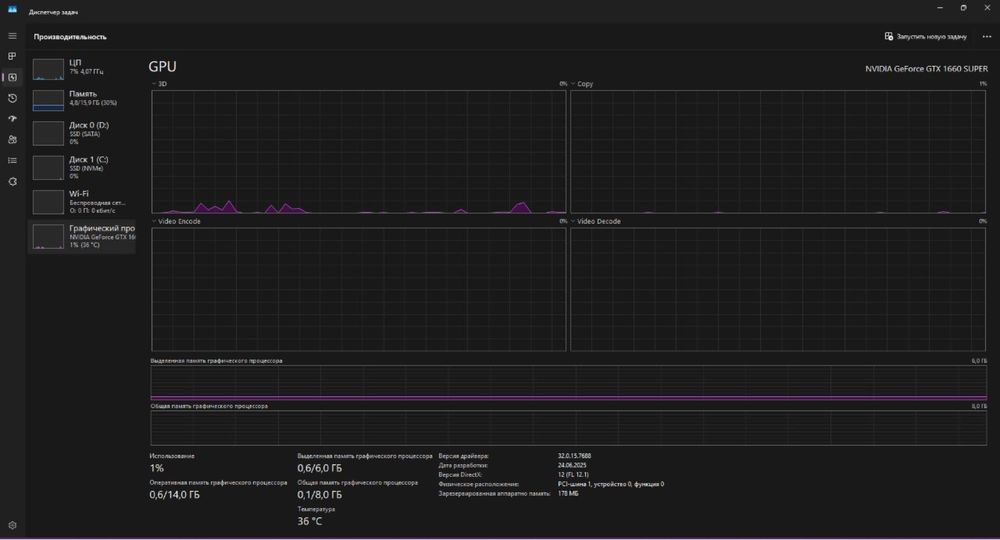Click the 0,6/14,0 ГБ GPU memory value

[175, 495]
